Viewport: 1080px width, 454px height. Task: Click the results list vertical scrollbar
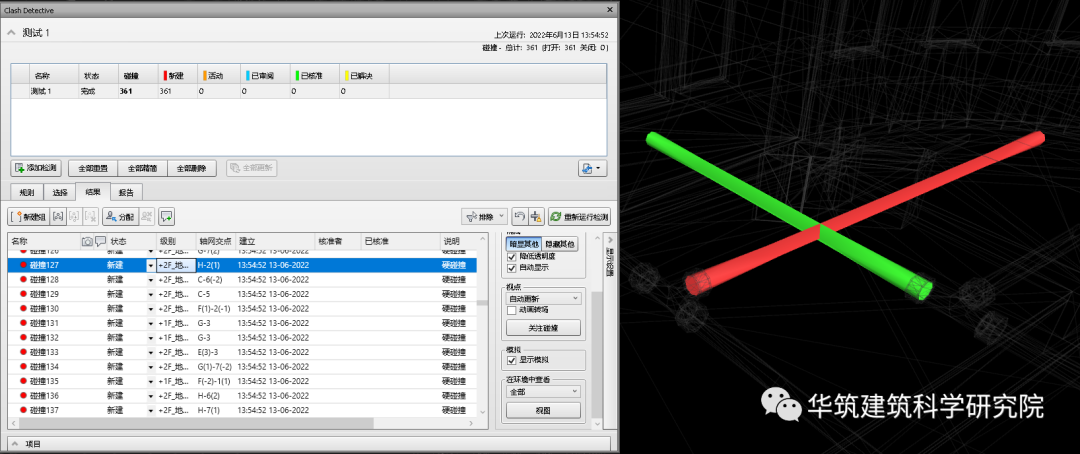482,302
